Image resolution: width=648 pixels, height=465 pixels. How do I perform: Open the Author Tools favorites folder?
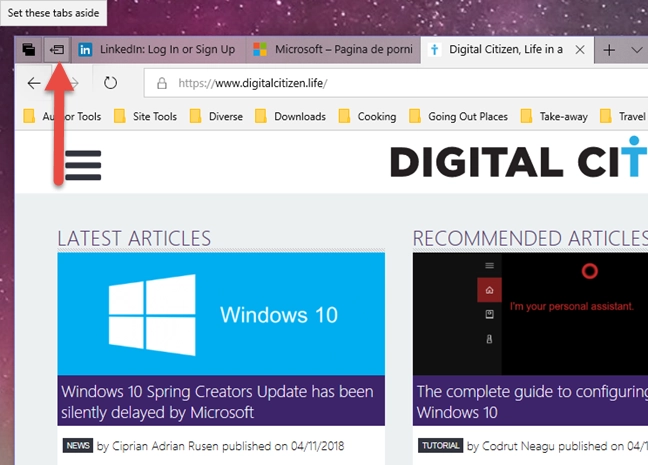[62, 117]
